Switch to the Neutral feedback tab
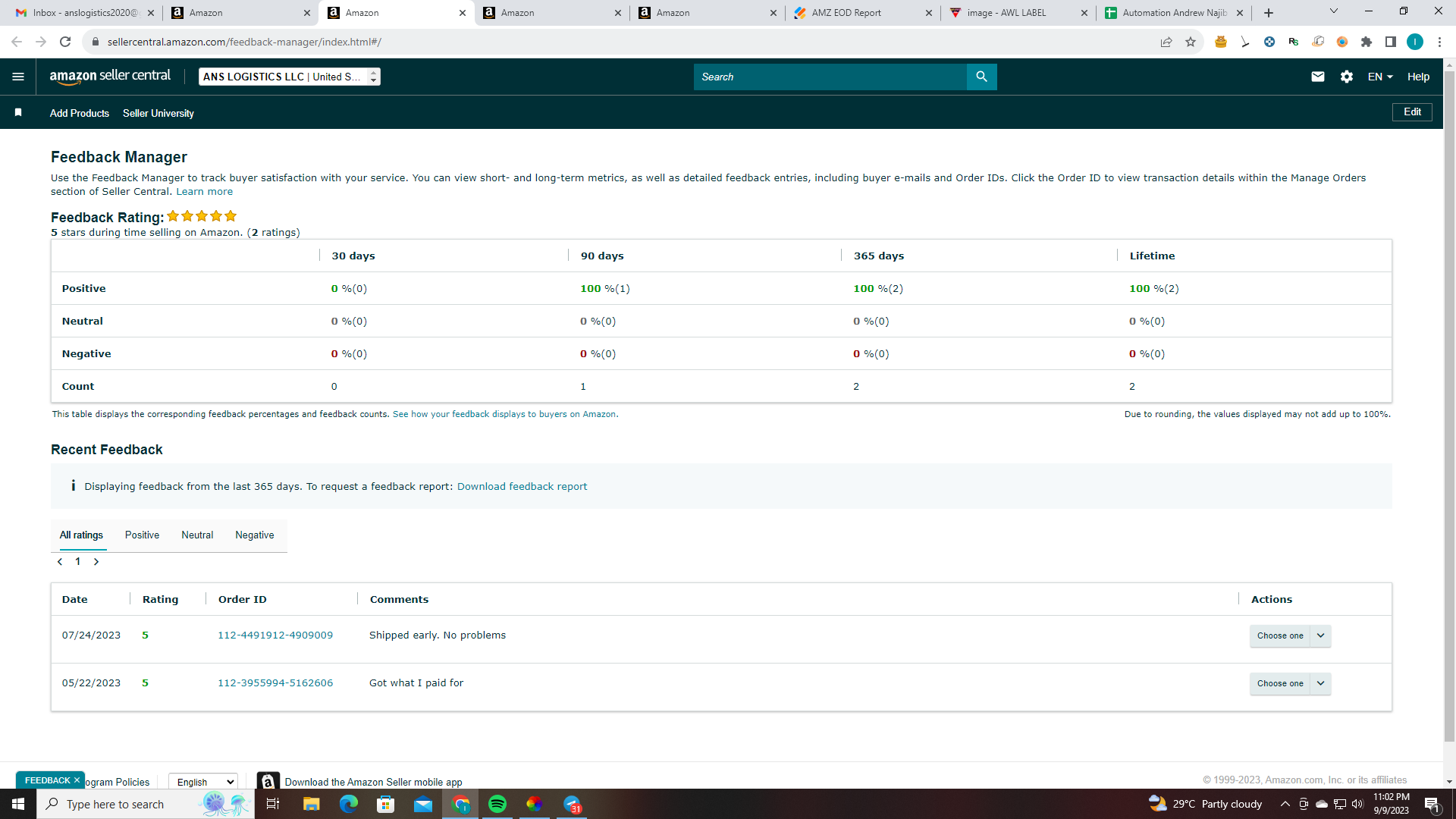The width and height of the screenshot is (1456, 819). [x=197, y=535]
